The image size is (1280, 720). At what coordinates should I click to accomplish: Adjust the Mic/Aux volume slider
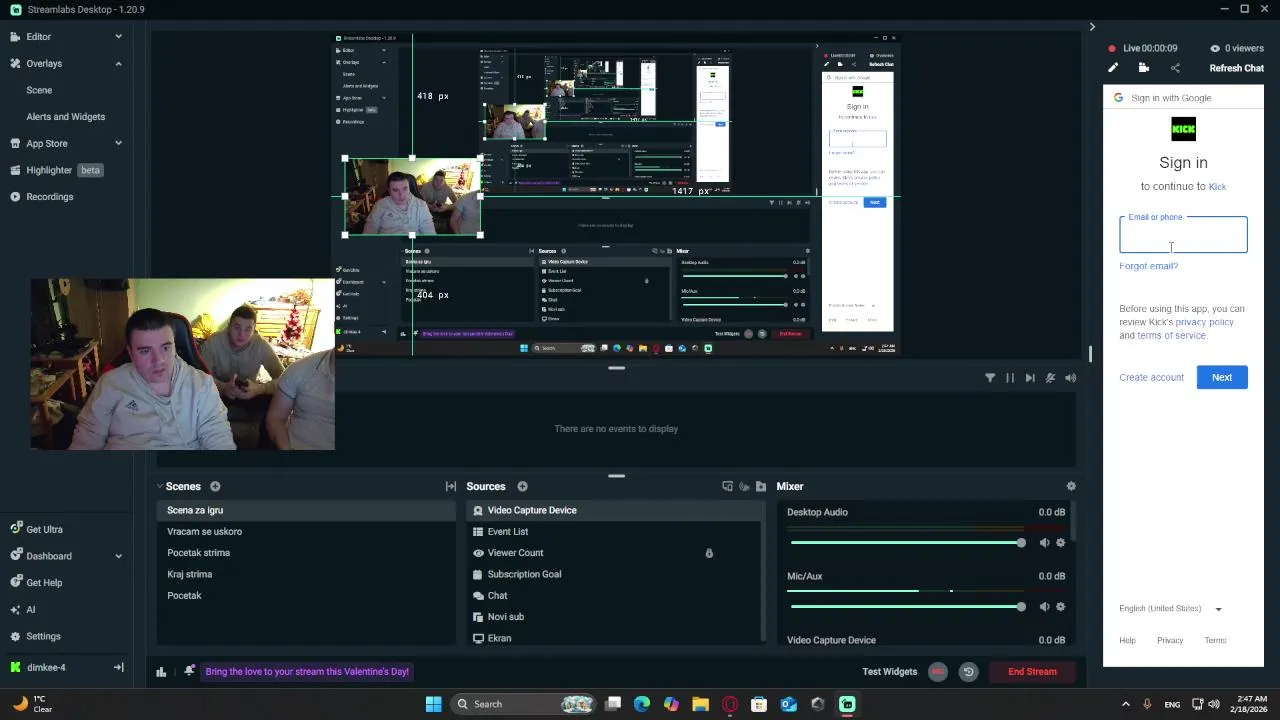[906, 607]
